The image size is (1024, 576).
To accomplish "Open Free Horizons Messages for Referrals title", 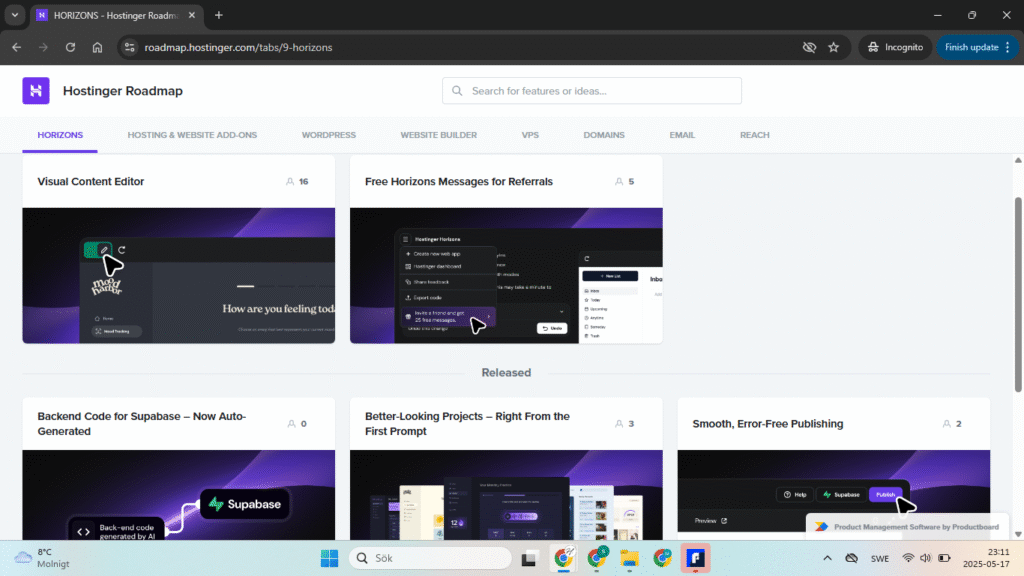I will tap(459, 182).
